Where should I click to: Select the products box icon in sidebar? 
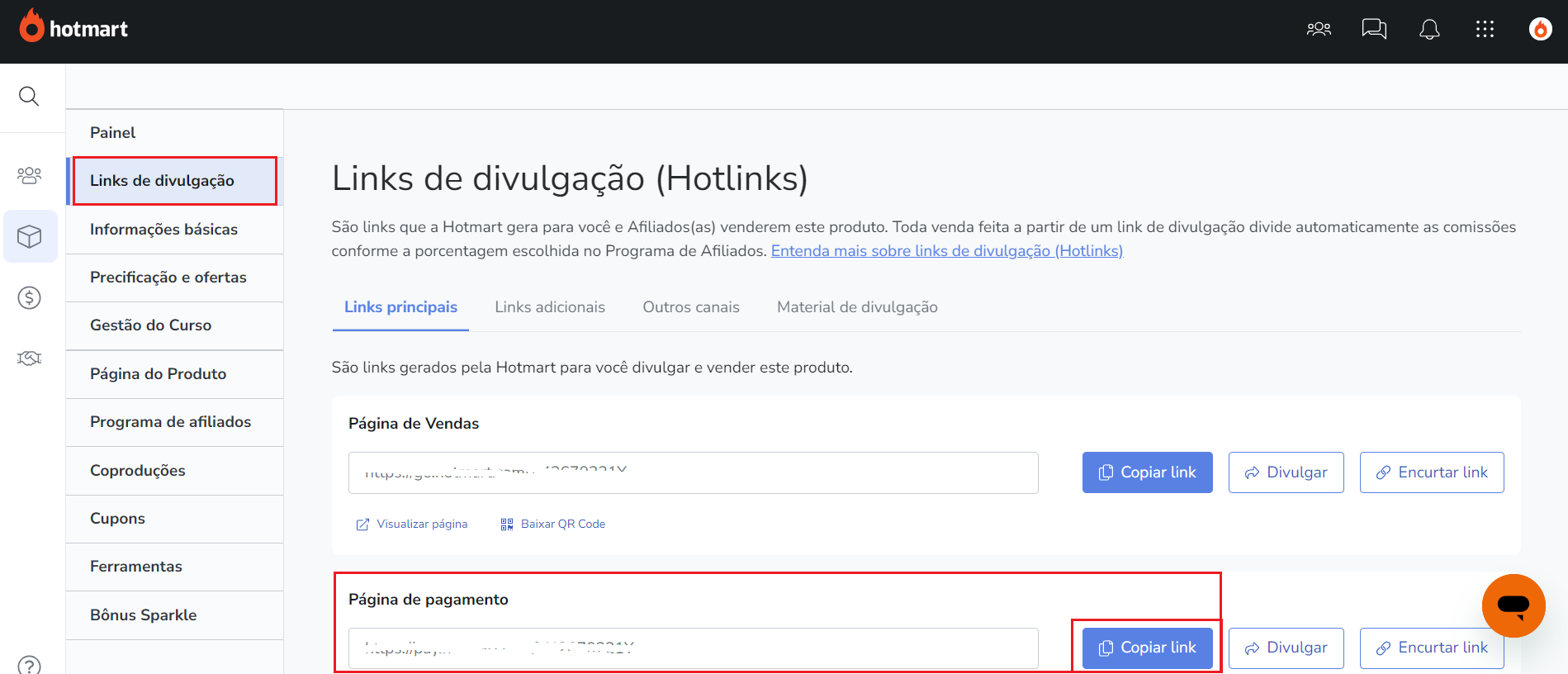pos(30,237)
